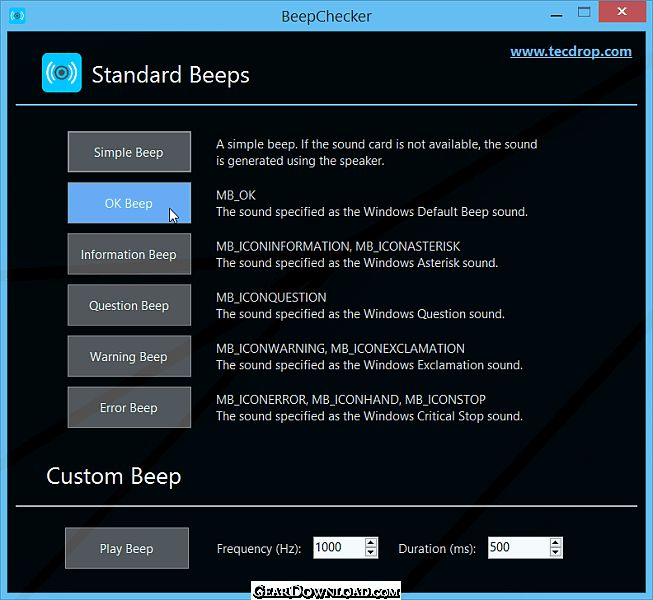This screenshot has width=653, height=600.
Task: Click the MB_ICONINFORMATION, MB_ICONASTERISK text
Action: tap(338, 246)
